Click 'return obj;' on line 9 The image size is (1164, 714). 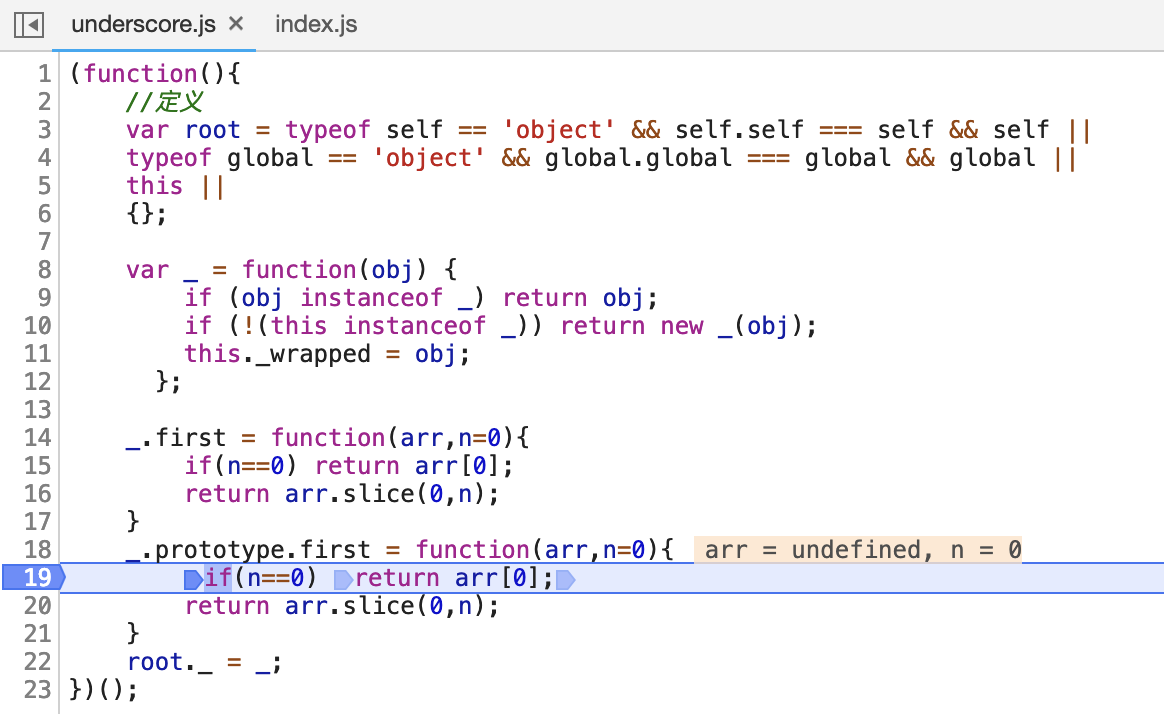click(580, 298)
